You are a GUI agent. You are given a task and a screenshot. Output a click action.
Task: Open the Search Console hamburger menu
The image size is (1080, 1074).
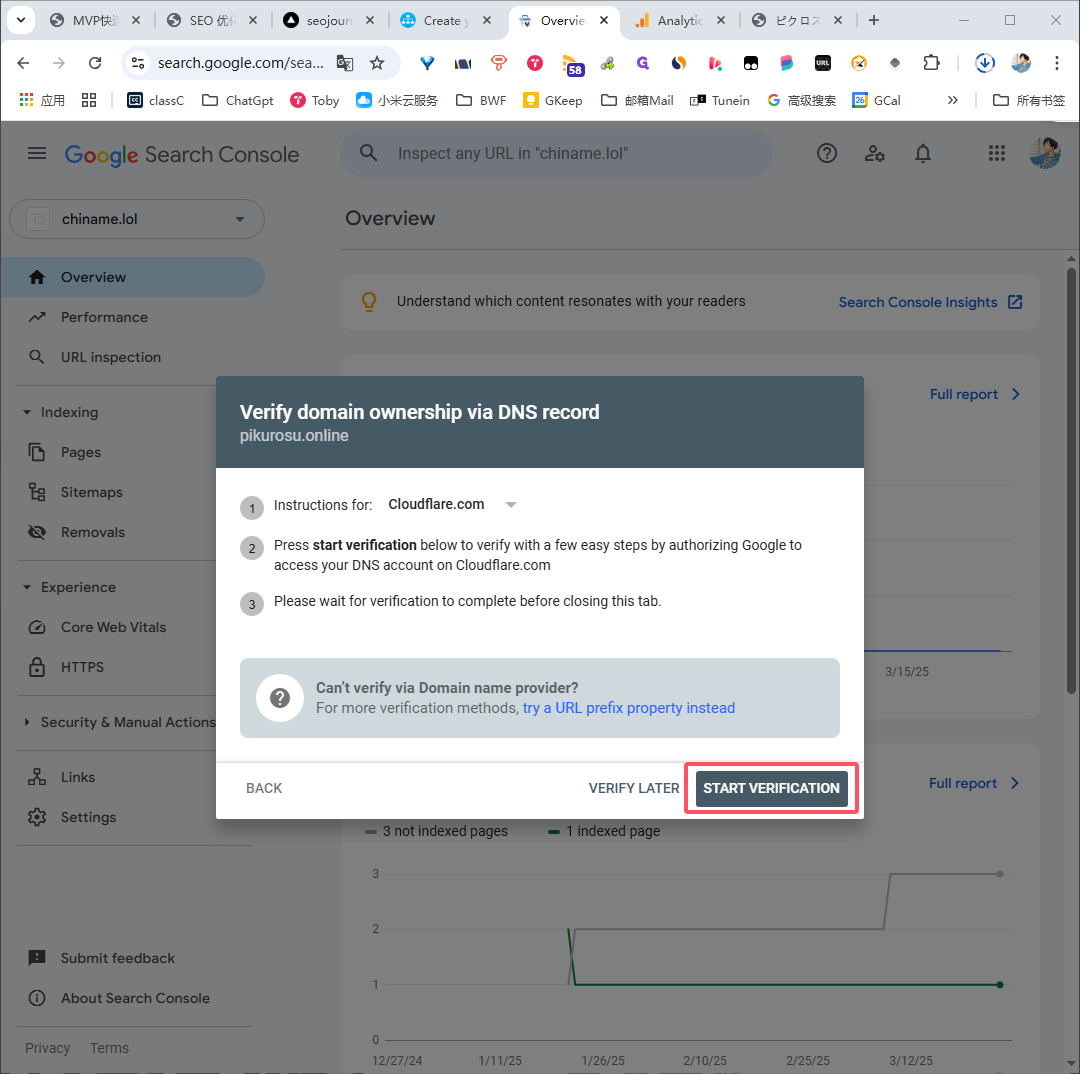click(x=37, y=154)
